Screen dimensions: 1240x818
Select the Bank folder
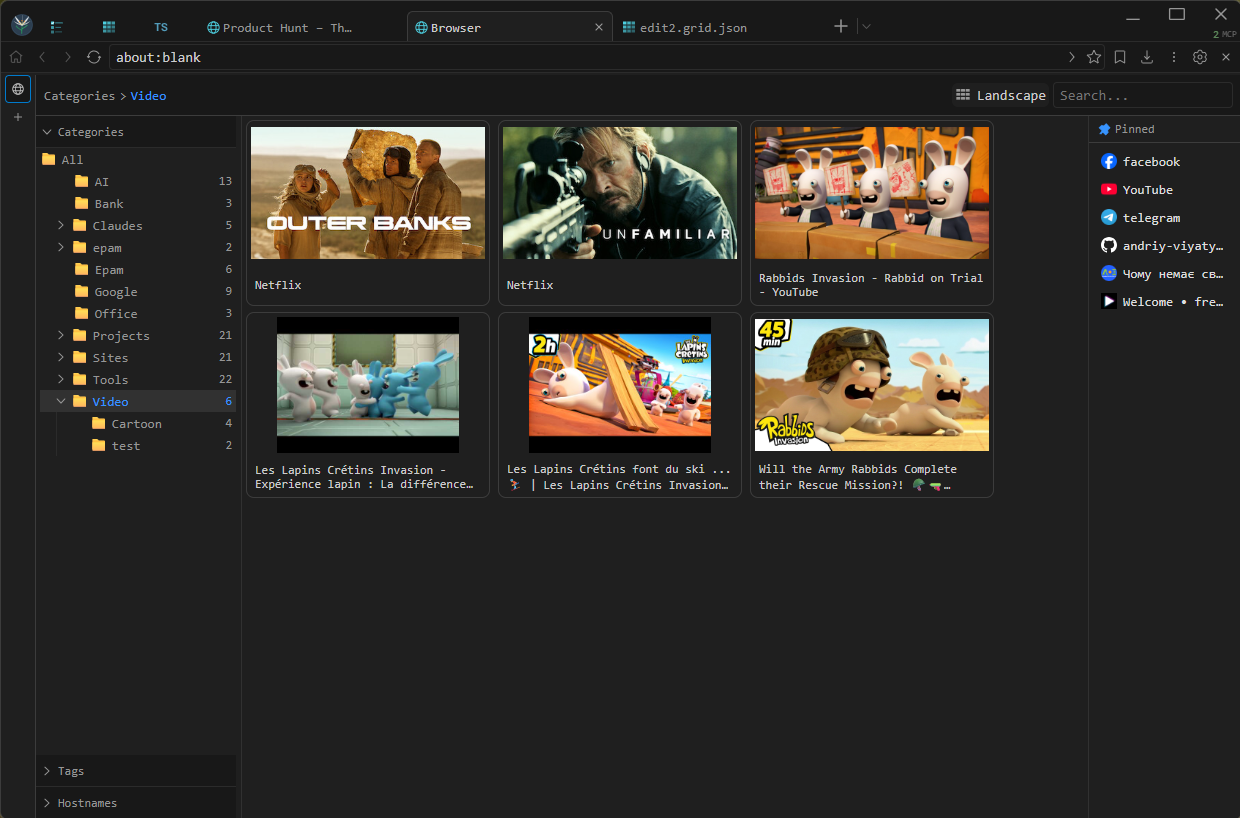click(x=137, y=204)
